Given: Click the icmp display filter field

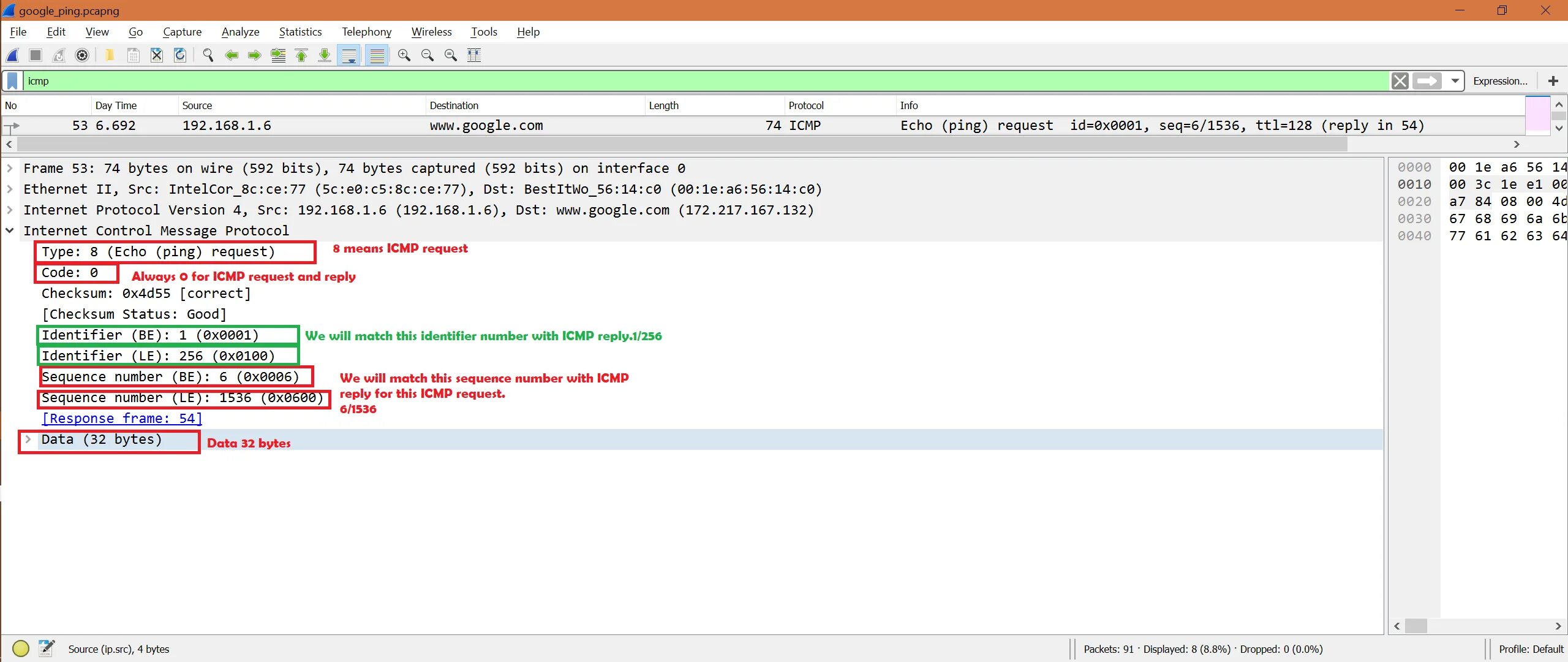Looking at the screenshot, I should point(674,81).
